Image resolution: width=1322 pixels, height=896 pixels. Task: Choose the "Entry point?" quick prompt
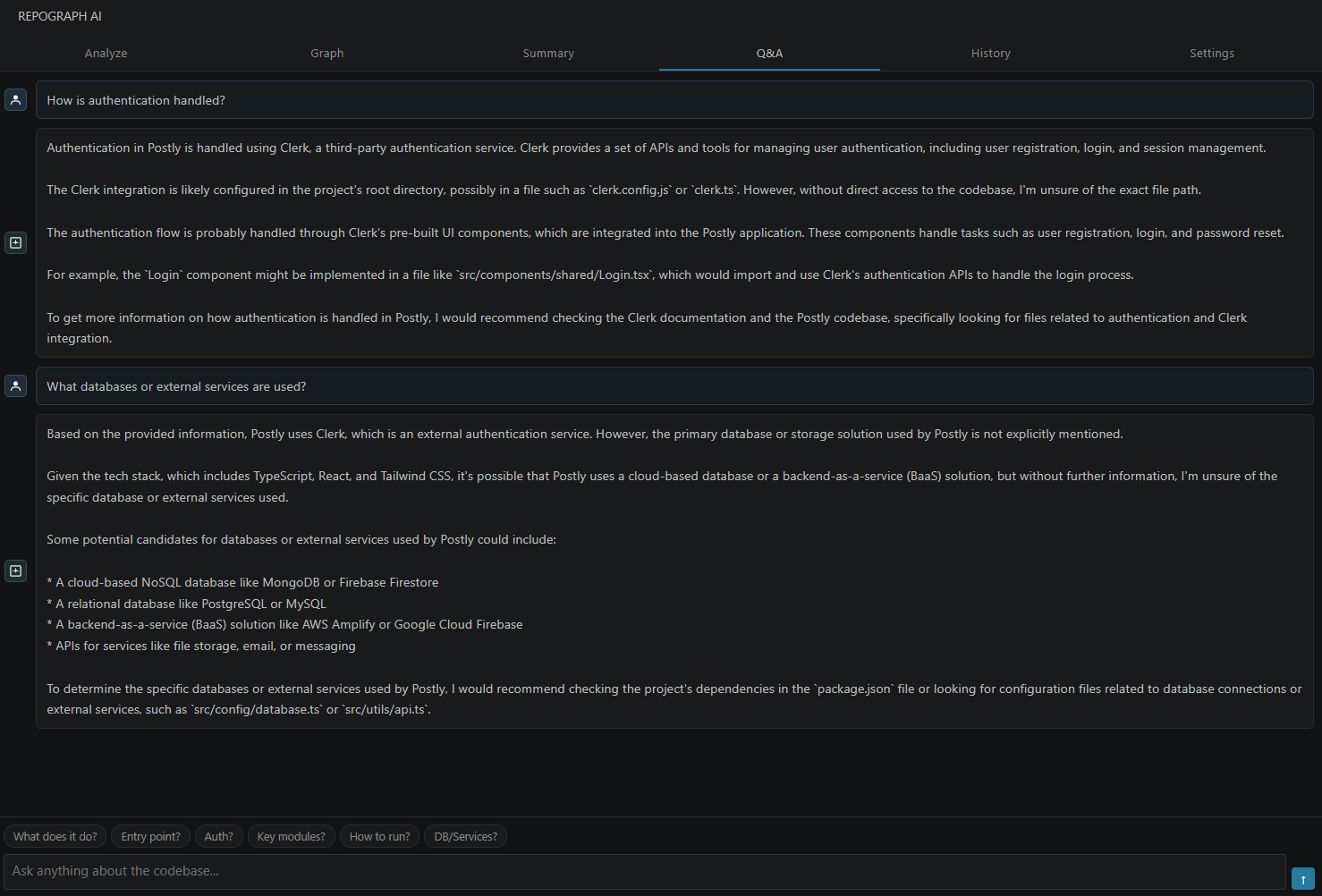150,837
